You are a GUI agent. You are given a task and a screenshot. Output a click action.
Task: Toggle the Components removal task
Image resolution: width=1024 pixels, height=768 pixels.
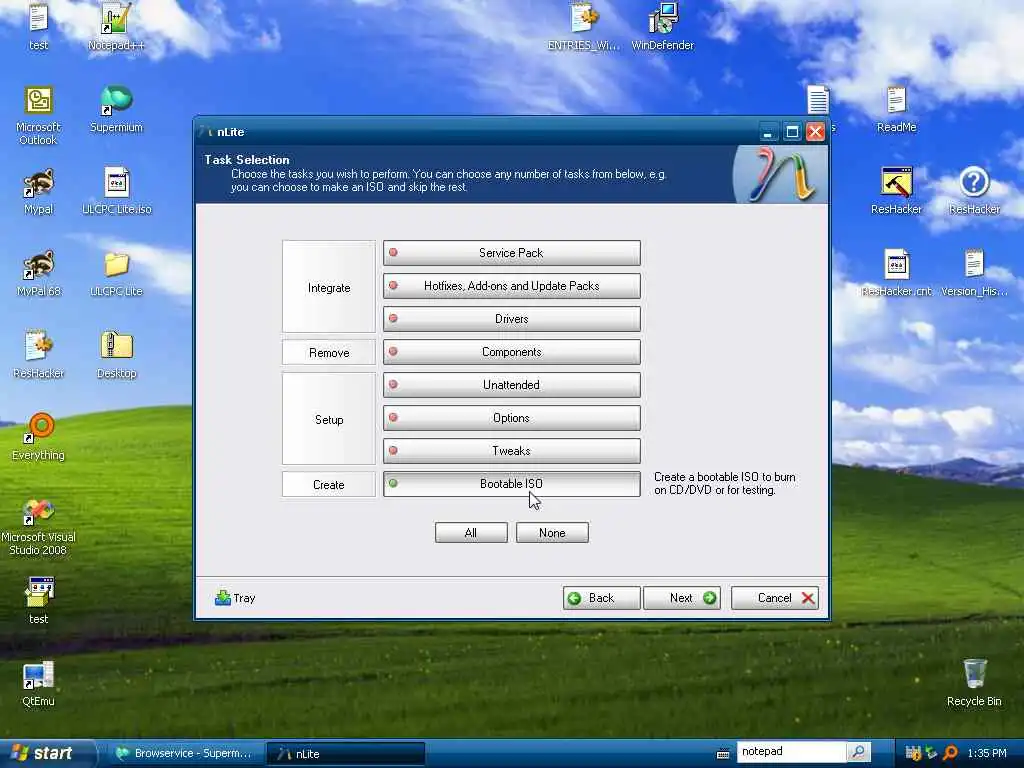point(511,352)
